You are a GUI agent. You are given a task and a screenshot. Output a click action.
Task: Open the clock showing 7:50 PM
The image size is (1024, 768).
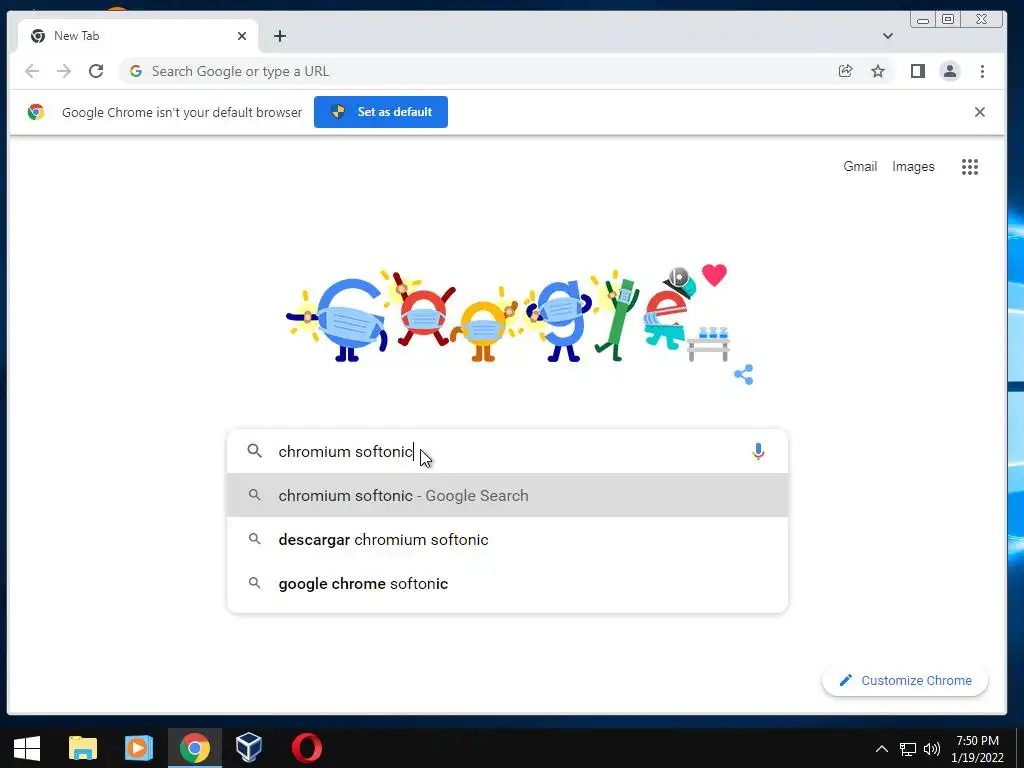[978, 749]
